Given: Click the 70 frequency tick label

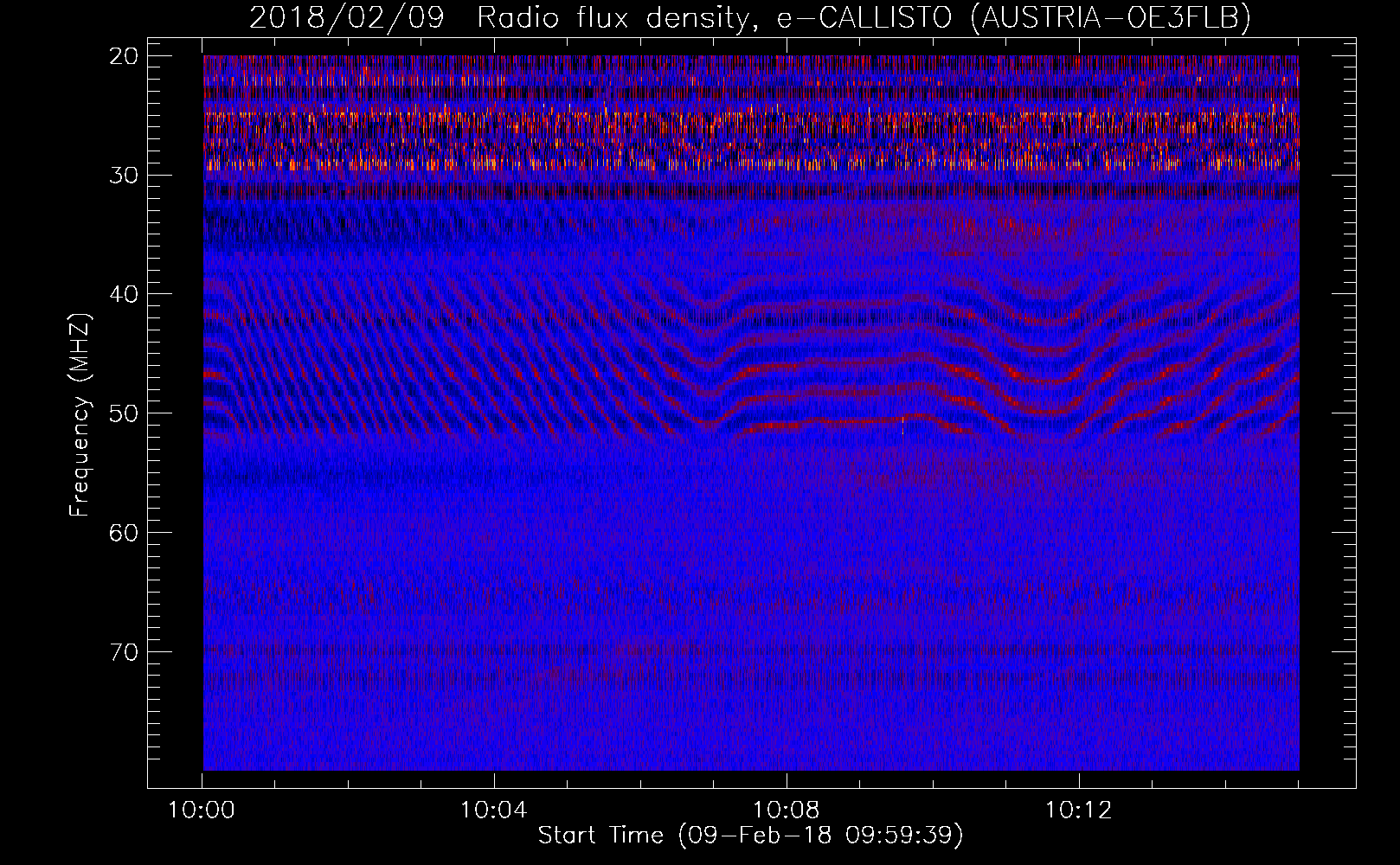Looking at the screenshot, I should (x=125, y=652).
